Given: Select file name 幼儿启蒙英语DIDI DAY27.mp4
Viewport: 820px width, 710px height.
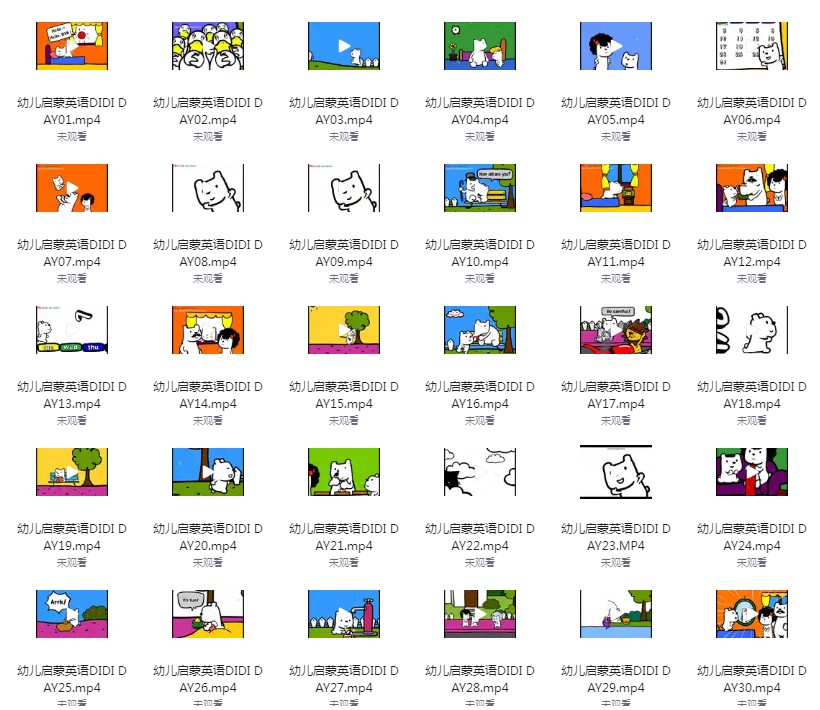Looking at the screenshot, I should tap(344, 679).
